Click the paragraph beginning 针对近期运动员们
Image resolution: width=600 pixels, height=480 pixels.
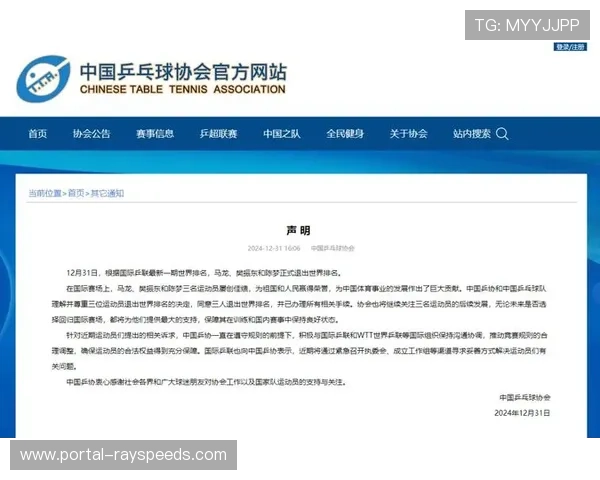299,351
